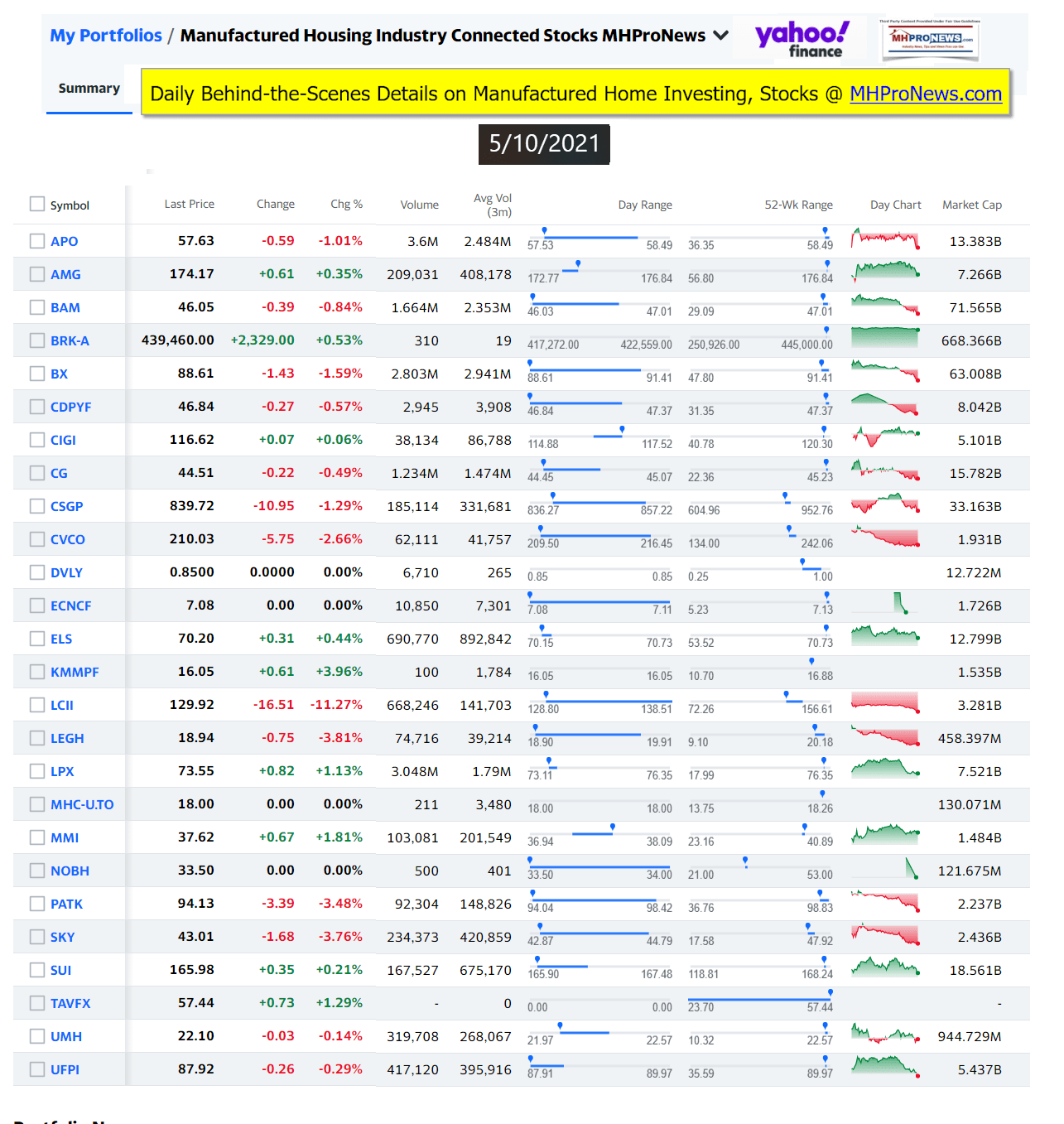
Task: Switch to the Summary tab
Action: 89,89
